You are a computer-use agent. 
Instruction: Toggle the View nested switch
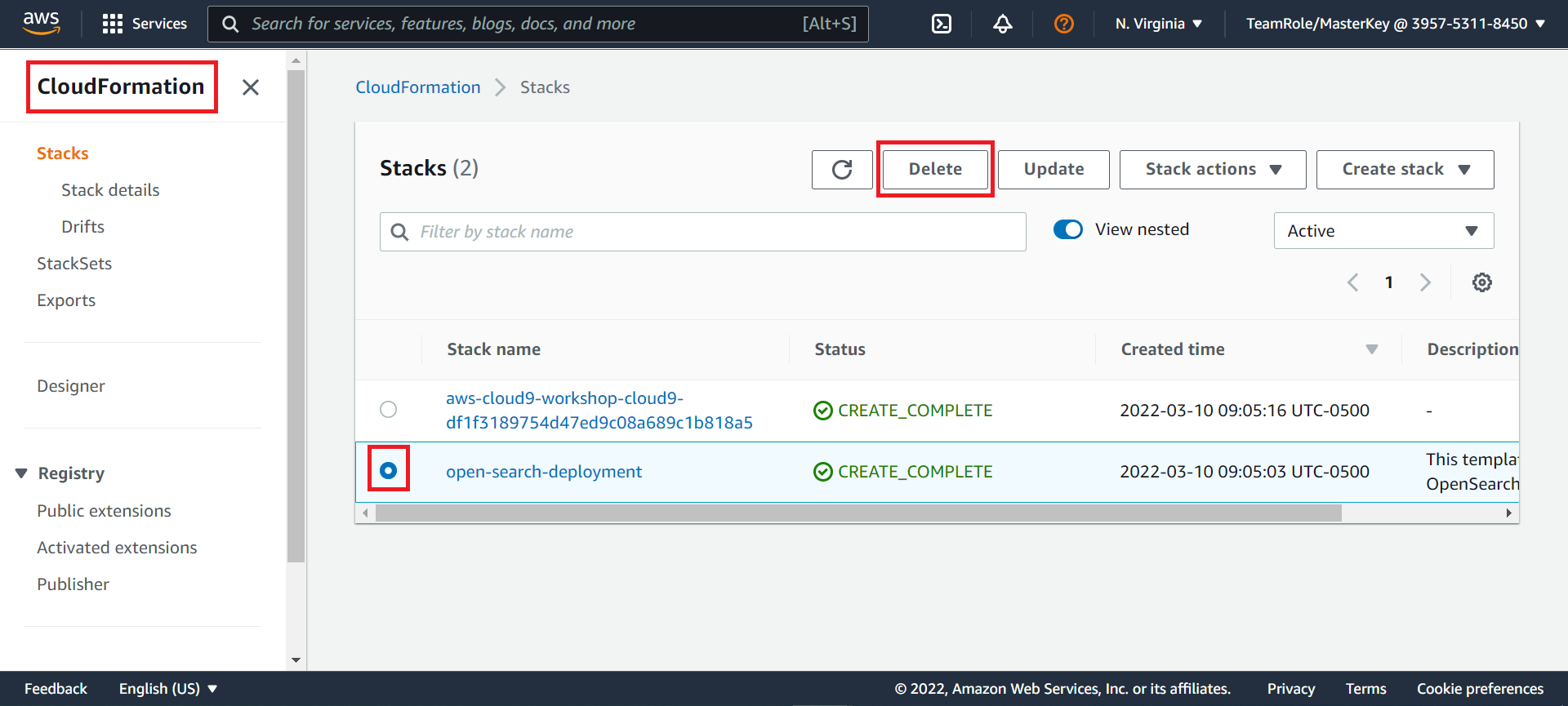coord(1068,229)
